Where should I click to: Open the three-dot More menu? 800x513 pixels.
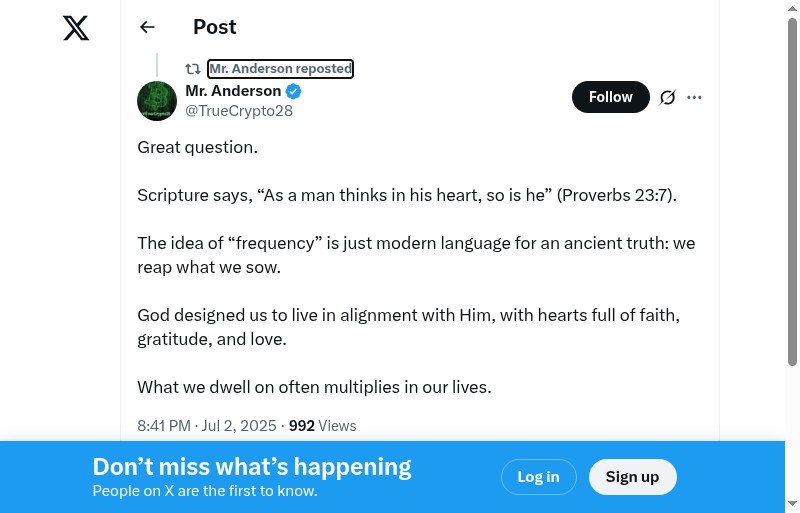[x=695, y=97]
